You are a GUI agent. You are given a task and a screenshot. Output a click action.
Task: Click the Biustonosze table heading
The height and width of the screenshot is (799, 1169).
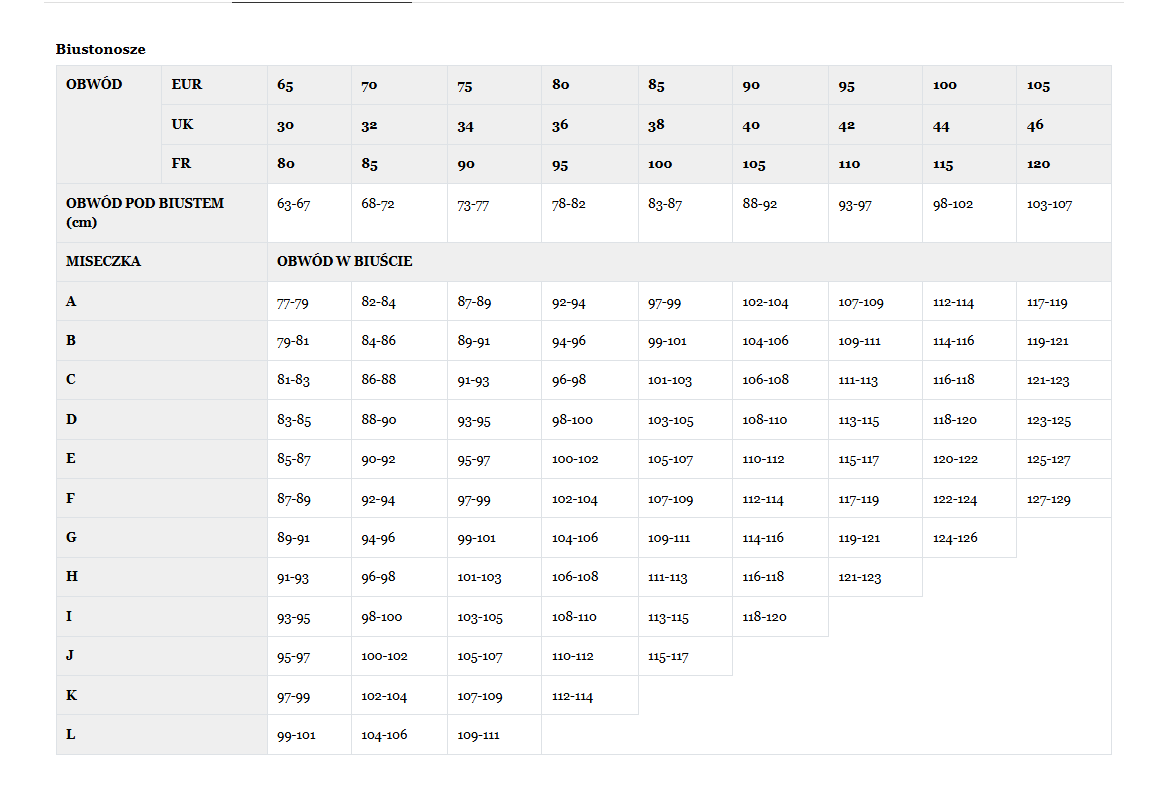pyautogui.click(x=100, y=49)
